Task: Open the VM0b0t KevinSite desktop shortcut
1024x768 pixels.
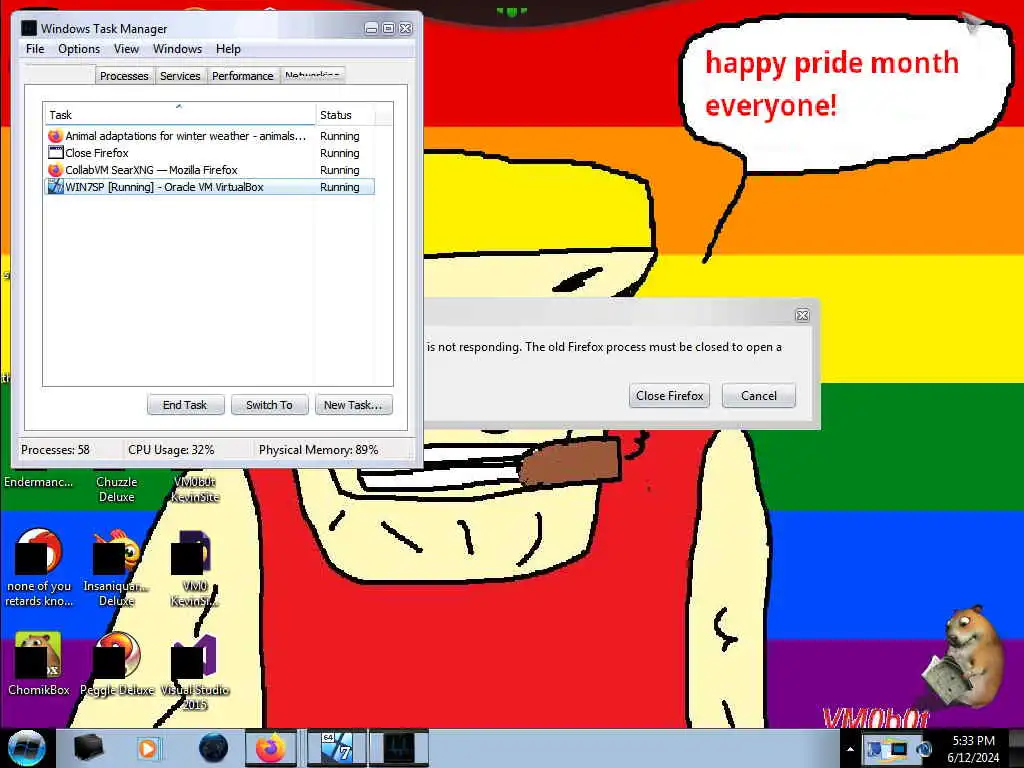Action: point(195,489)
